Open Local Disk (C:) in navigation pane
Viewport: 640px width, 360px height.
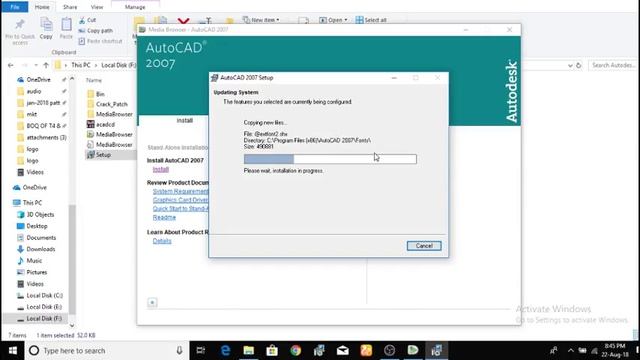[40, 296]
